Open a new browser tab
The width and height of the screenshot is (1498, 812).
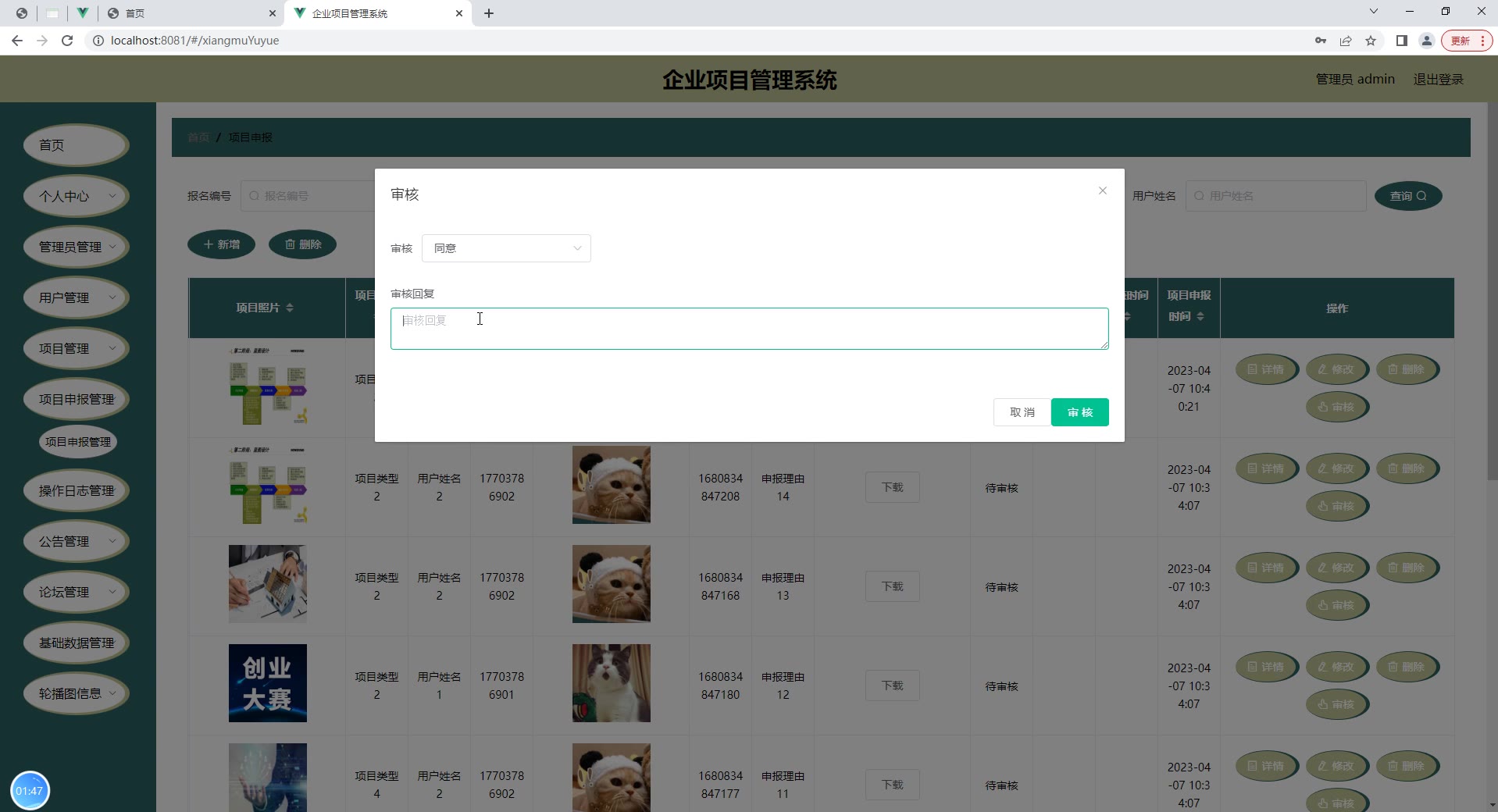click(x=489, y=13)
